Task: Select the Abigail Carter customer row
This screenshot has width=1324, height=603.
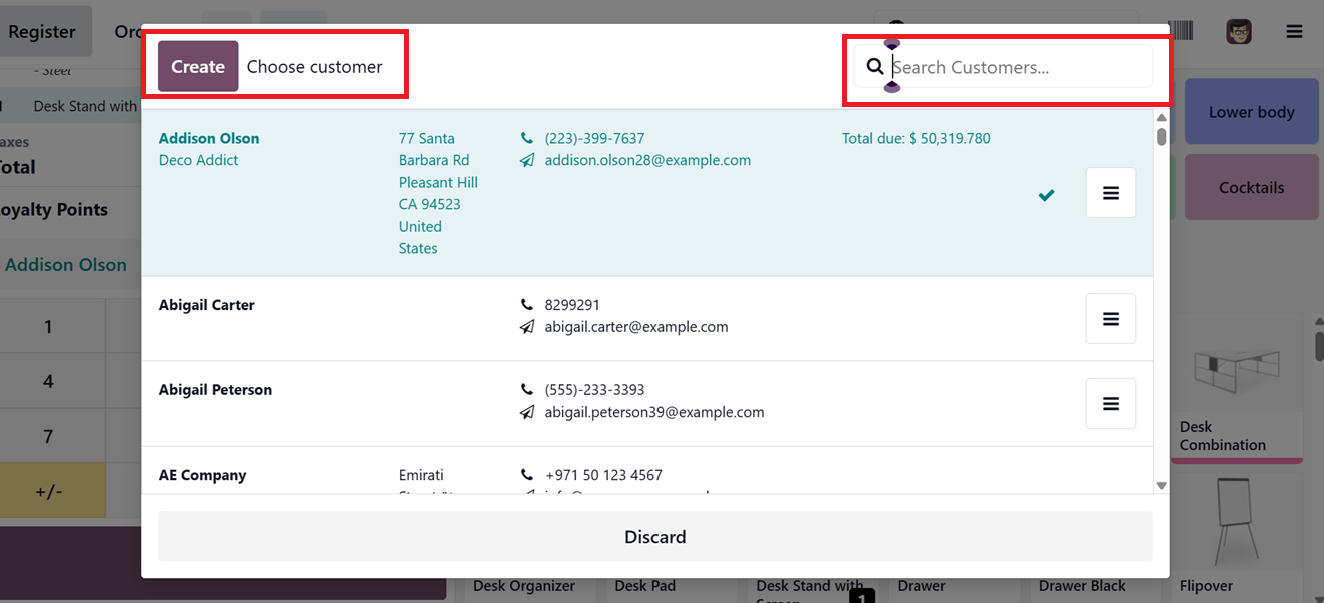Action: click(x=330, y=316)
